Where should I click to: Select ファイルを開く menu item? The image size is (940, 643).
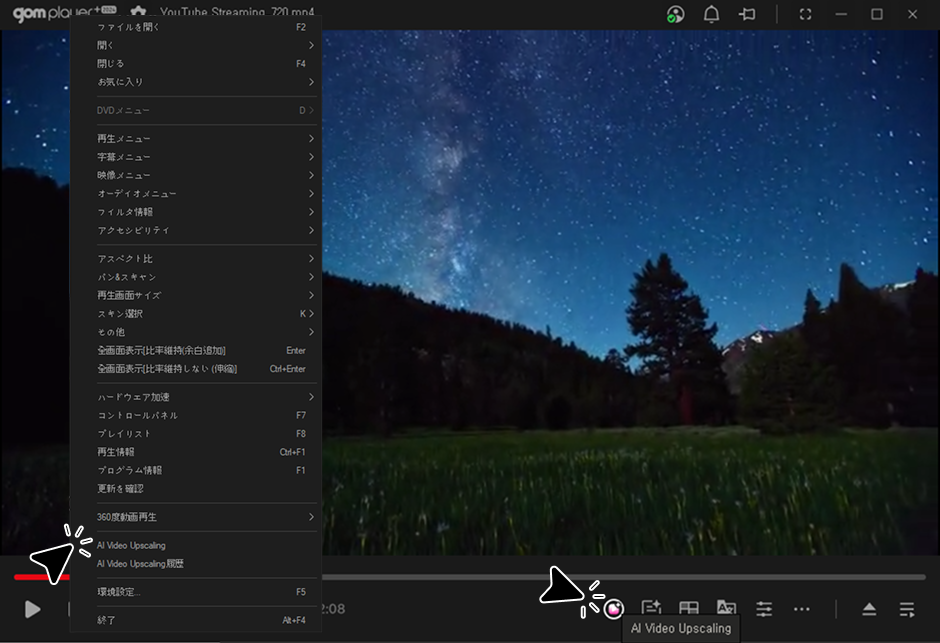(200, 27)
